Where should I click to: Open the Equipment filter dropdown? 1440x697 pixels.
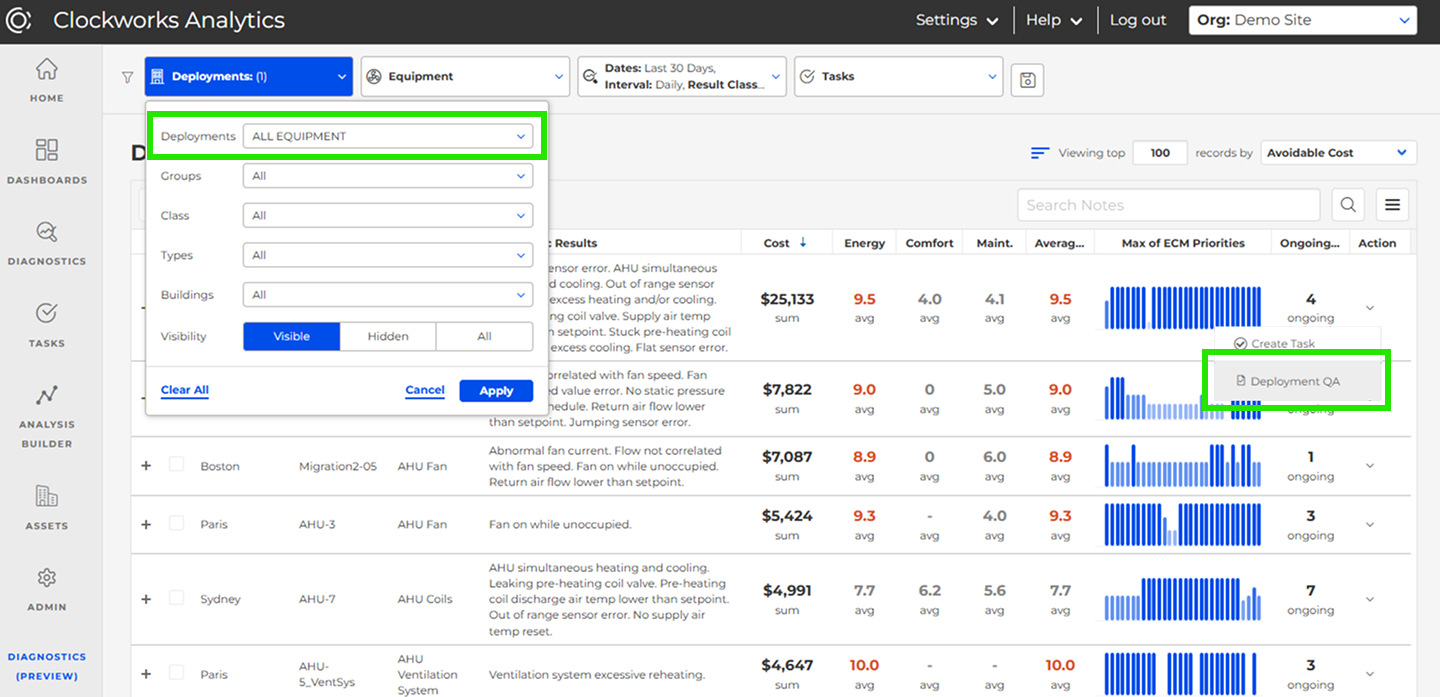click(465, 76)
